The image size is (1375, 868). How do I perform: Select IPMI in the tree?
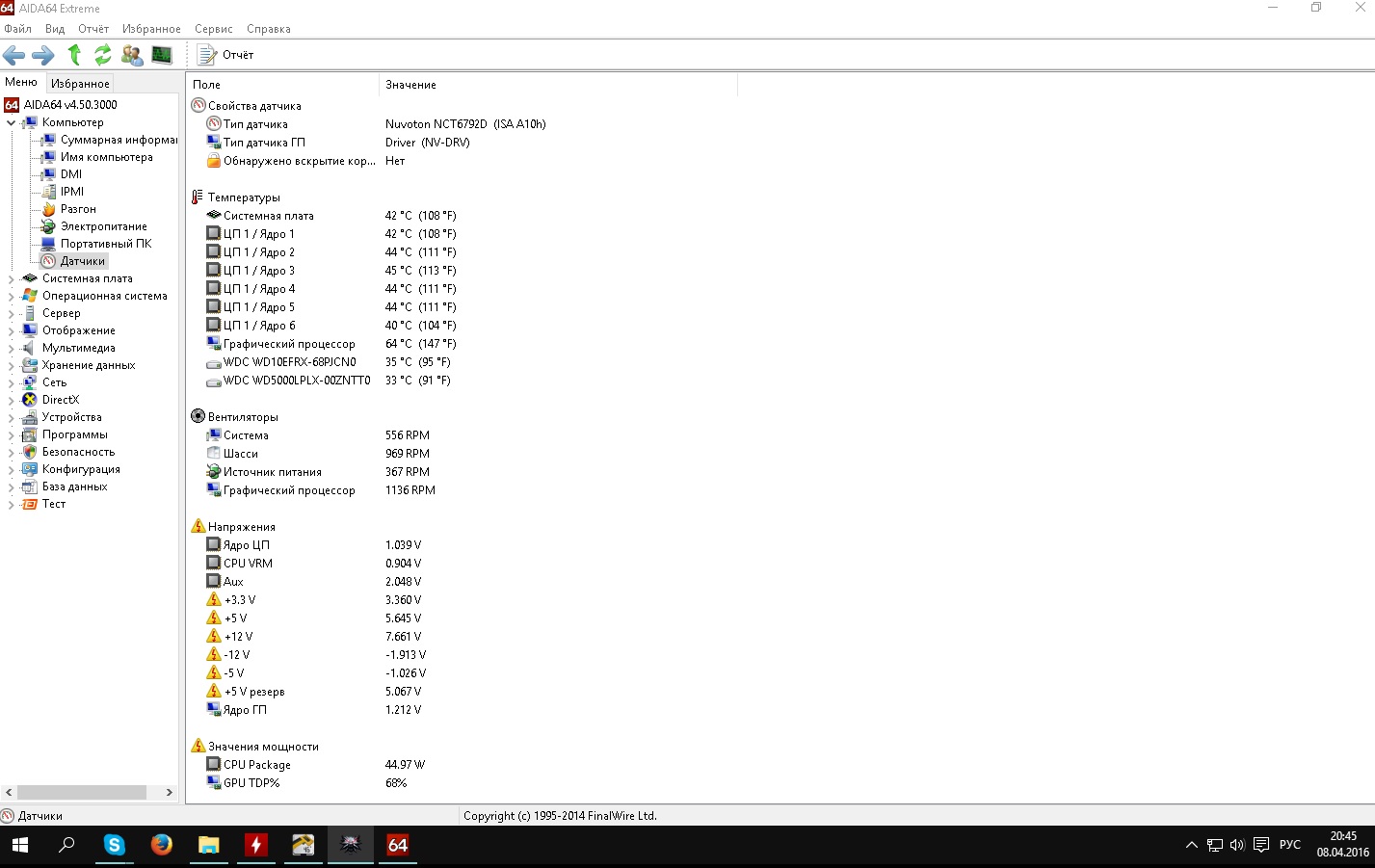72,192
